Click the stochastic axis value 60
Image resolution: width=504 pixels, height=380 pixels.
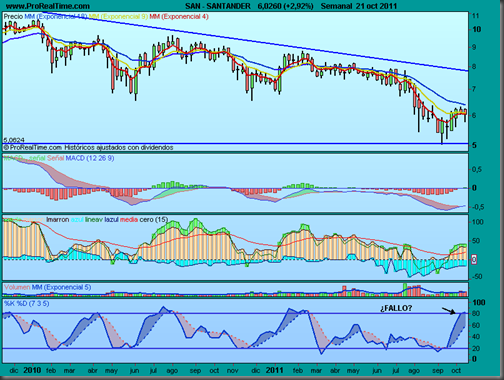[x=476, y=325]
